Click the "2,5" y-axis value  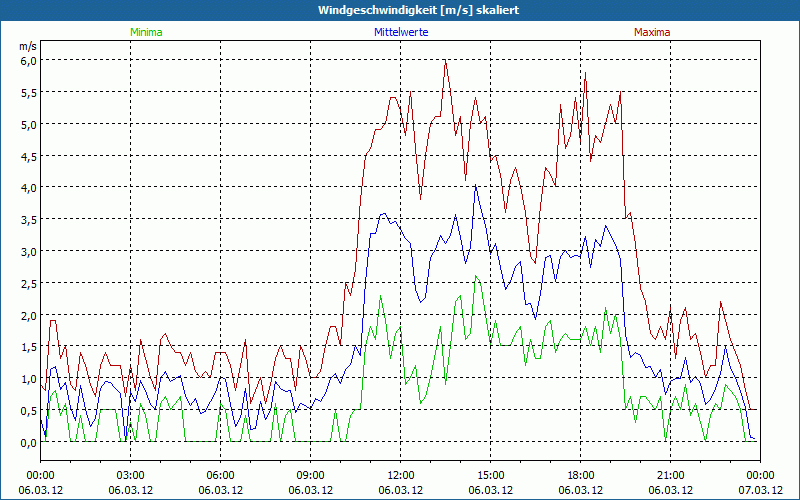coord(29,283)
